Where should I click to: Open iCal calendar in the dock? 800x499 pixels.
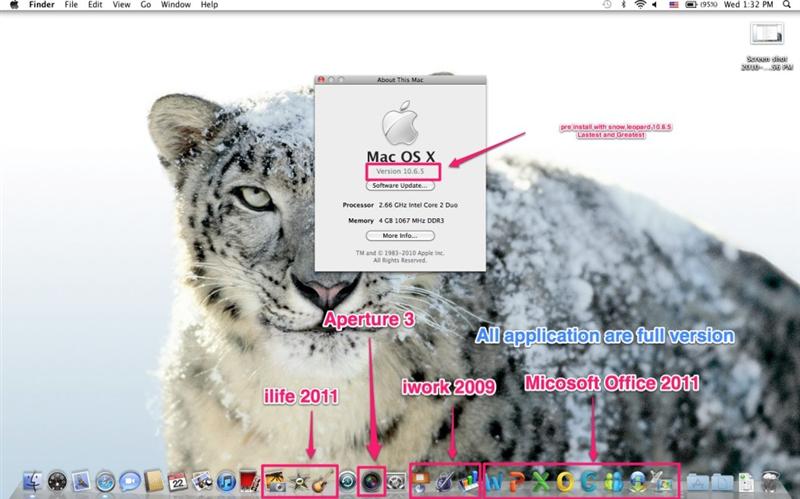[178, 483]
